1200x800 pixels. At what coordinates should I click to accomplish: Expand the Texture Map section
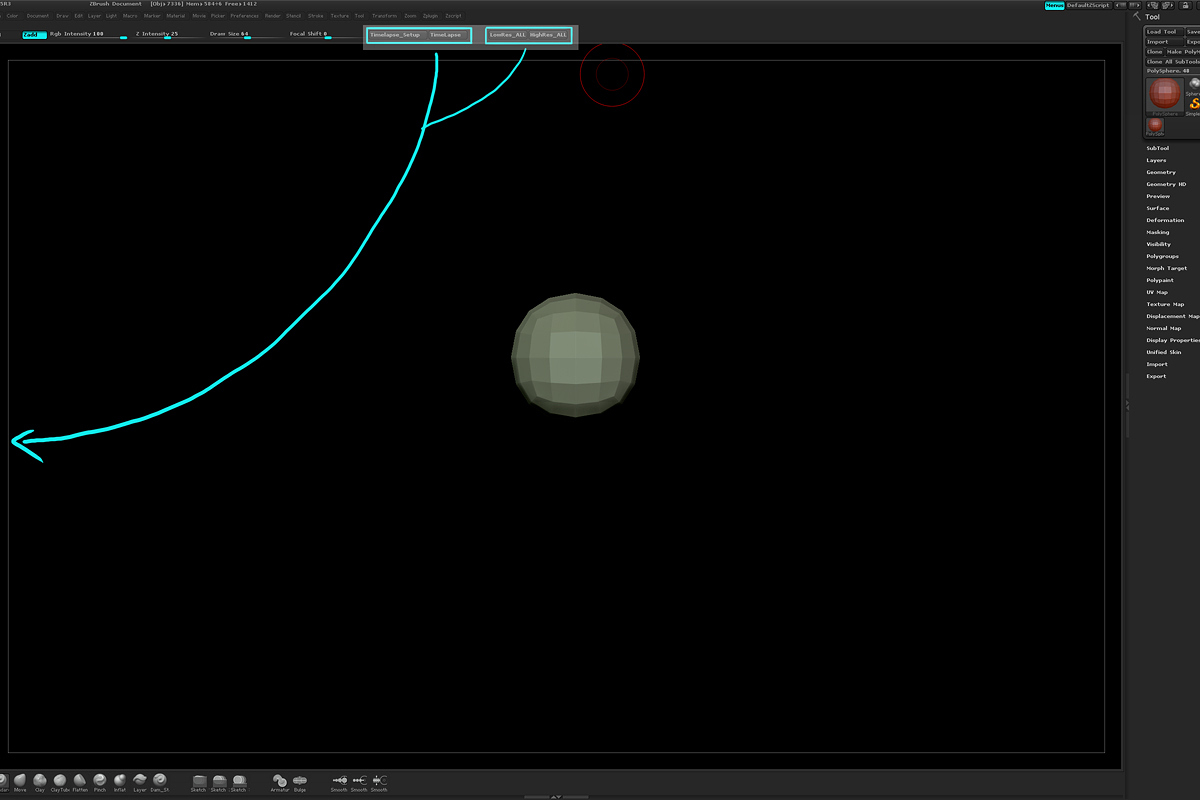coord(1165,304)
